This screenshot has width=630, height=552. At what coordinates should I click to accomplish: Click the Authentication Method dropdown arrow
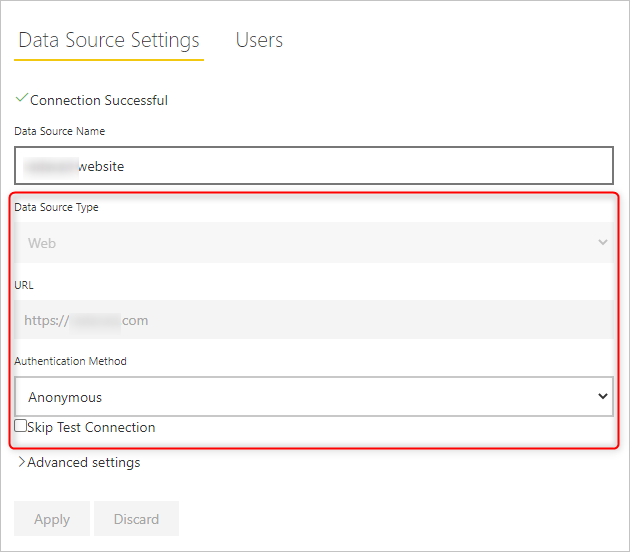click(602, 397)
